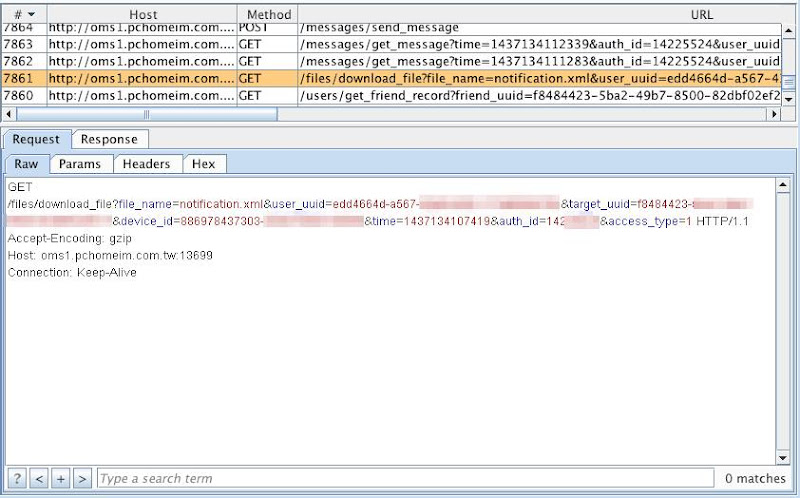Click horizontal scrollbar left arrow

pyautogui.click(x=9, y=114)
